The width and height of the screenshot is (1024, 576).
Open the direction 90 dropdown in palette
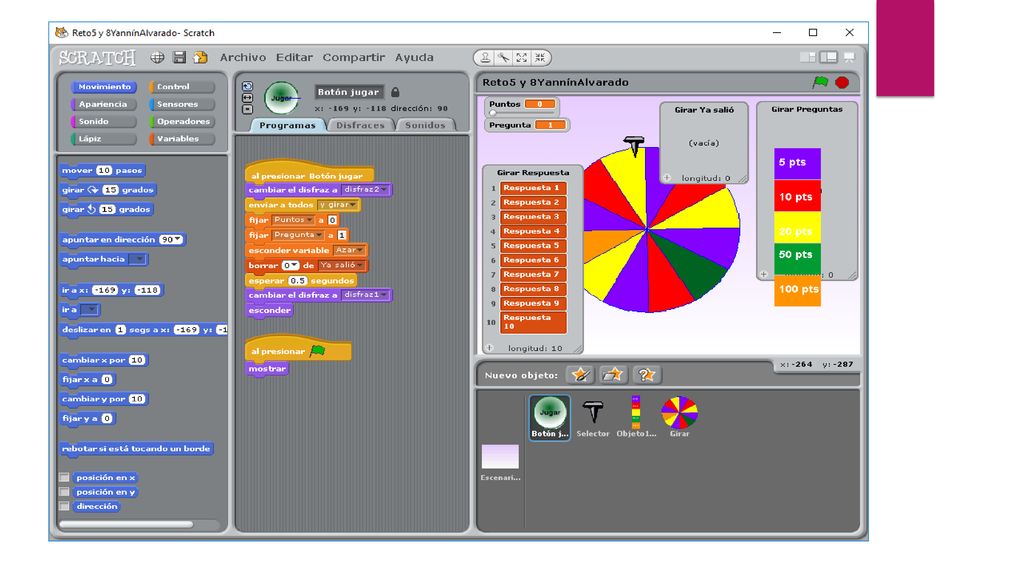pyautogui.click(x=172, y=240)
